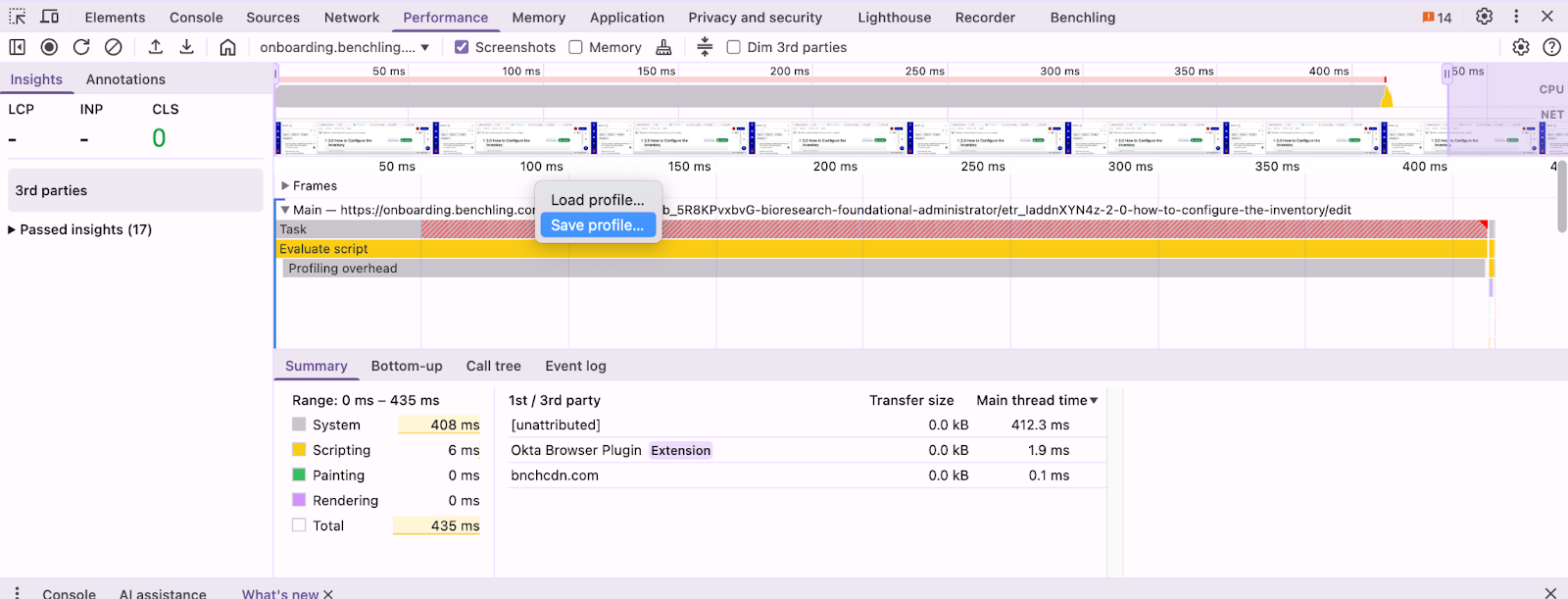Enable the Memory checkbox
This screenshot has height=599, width=1568.
tap(576, 47)
